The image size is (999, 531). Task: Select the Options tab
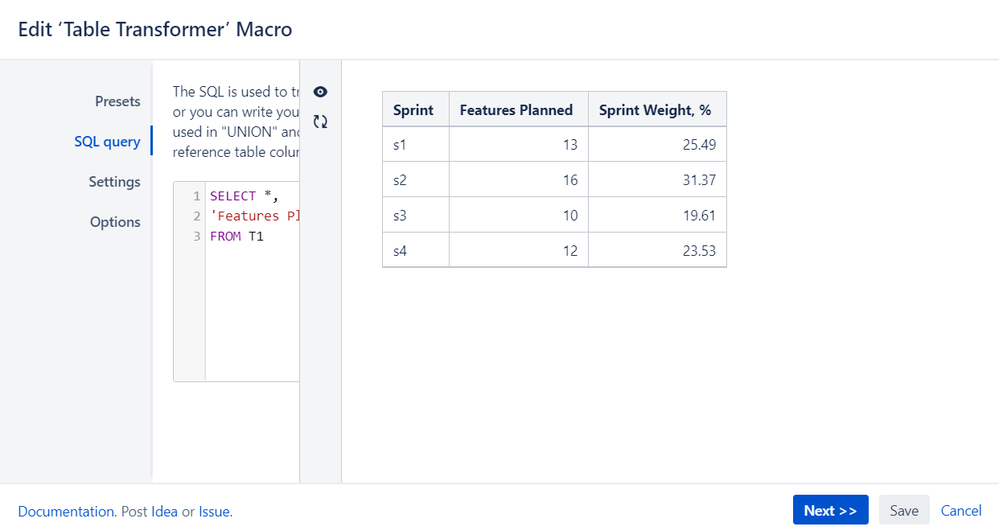coord(115,222)
